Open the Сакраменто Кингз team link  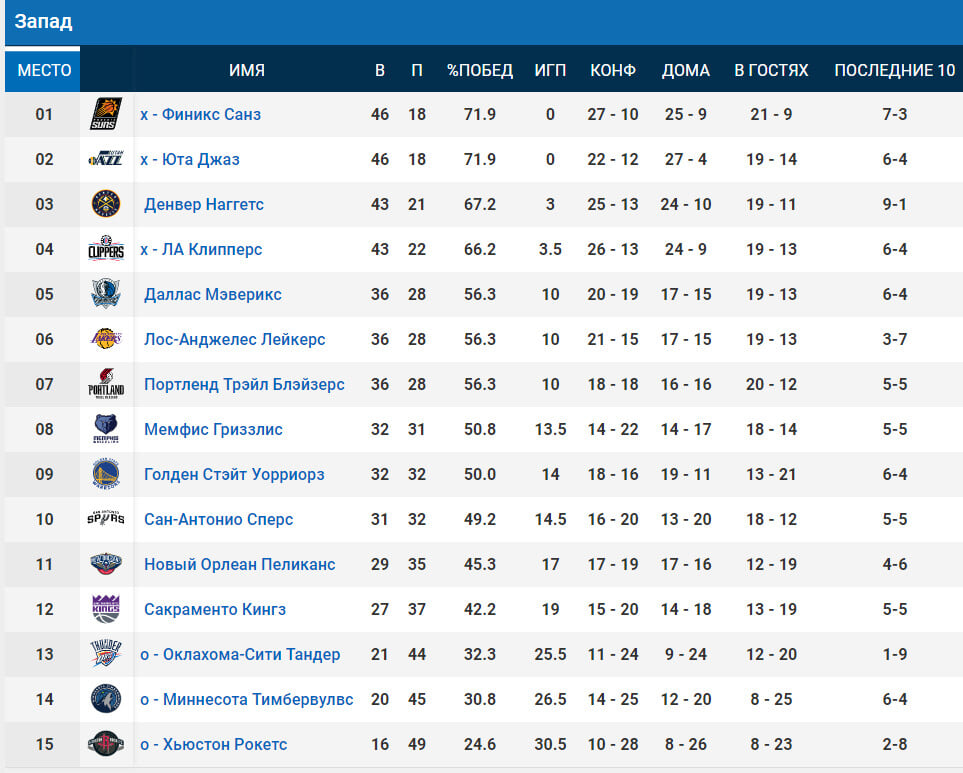coord(215,609)
